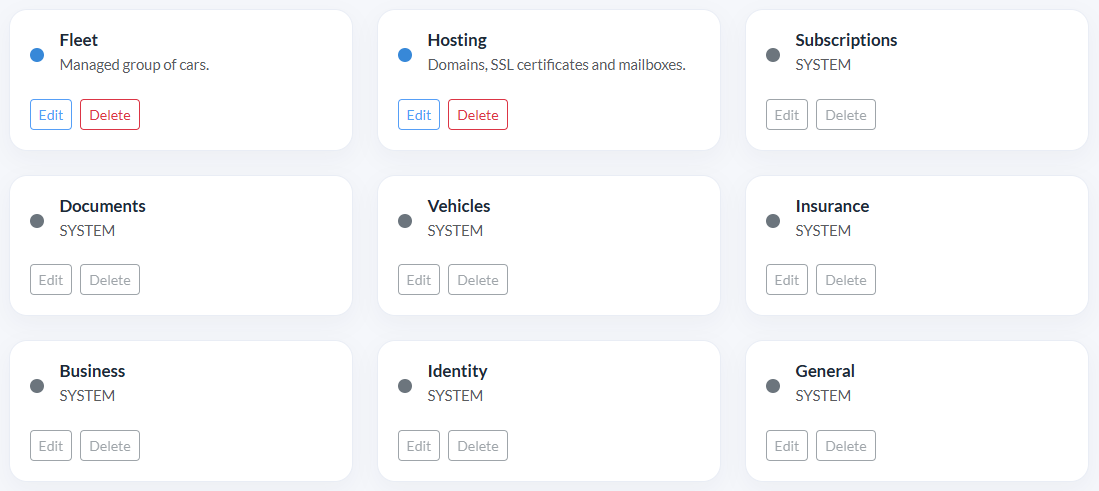Click SYSTEM label under Business
Viewport: 1099px width, 491px height.
pyautogui.click(x=87, y=396)
